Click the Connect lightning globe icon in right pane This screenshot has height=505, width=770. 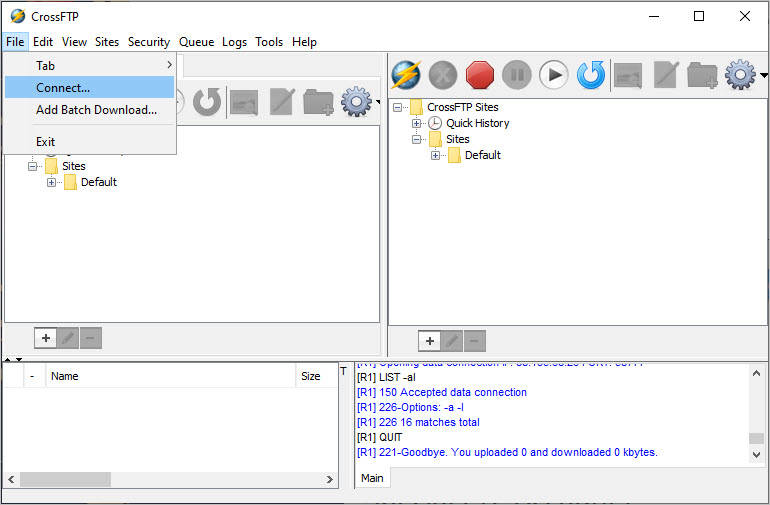[x=406, y=75]
